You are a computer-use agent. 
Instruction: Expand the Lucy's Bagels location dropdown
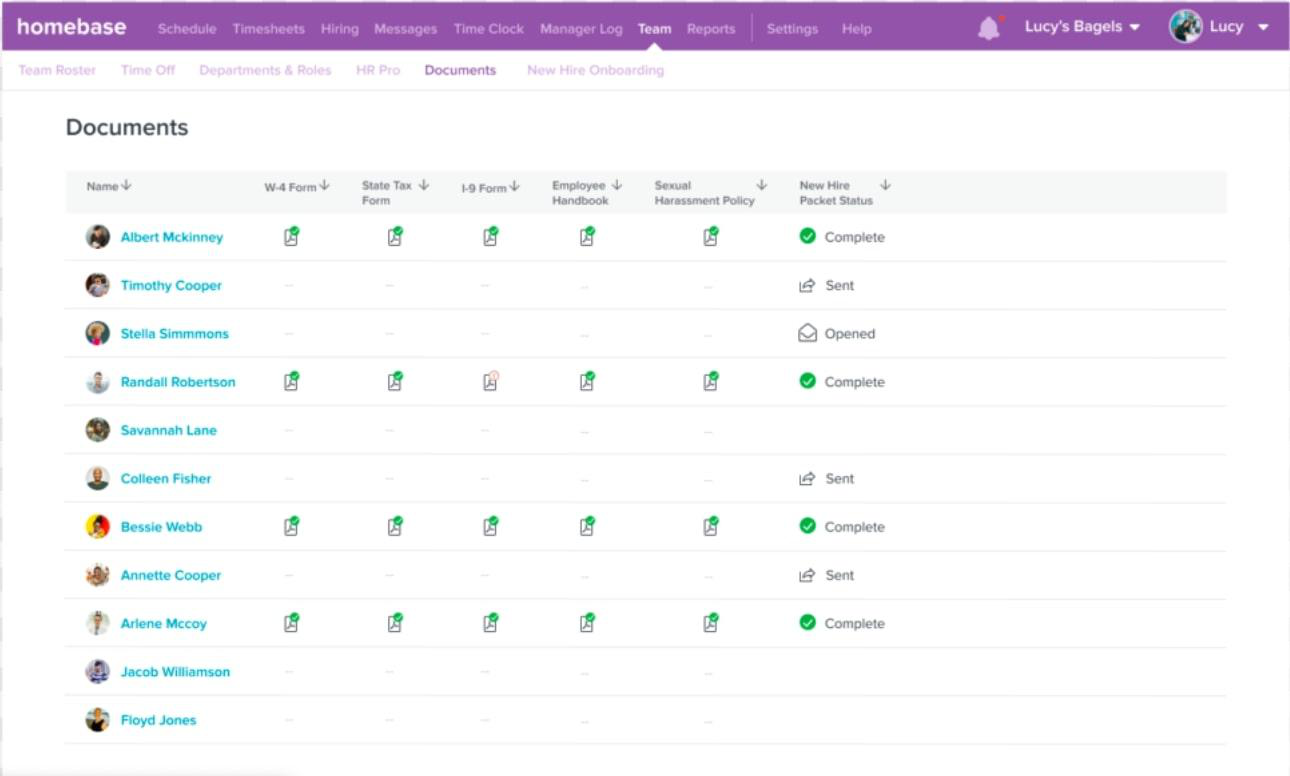[1082, 28]
